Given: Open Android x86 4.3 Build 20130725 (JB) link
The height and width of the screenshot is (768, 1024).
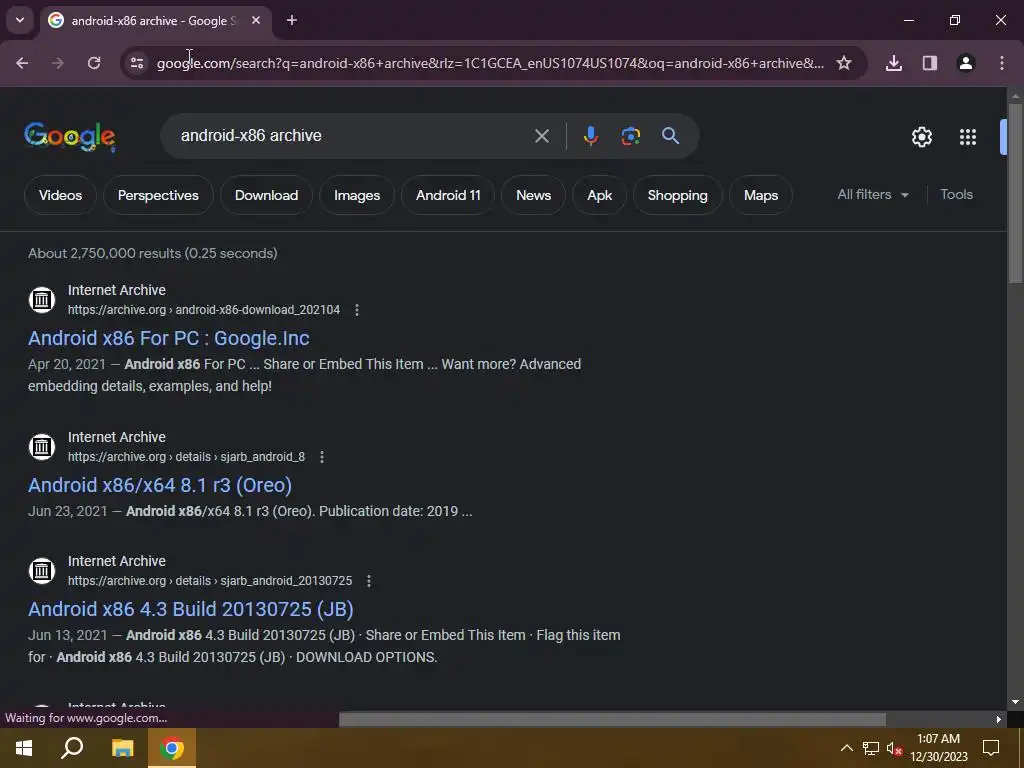Looking at the screenshot, I should [x=191, y=609].
